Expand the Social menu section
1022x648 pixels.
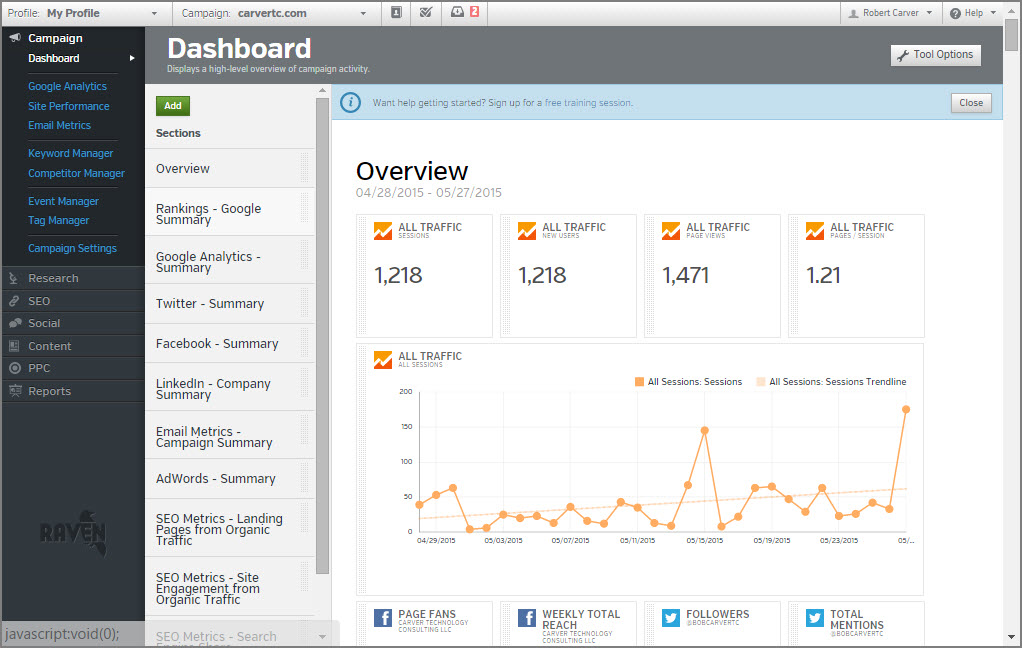click(x=73, y=323)
